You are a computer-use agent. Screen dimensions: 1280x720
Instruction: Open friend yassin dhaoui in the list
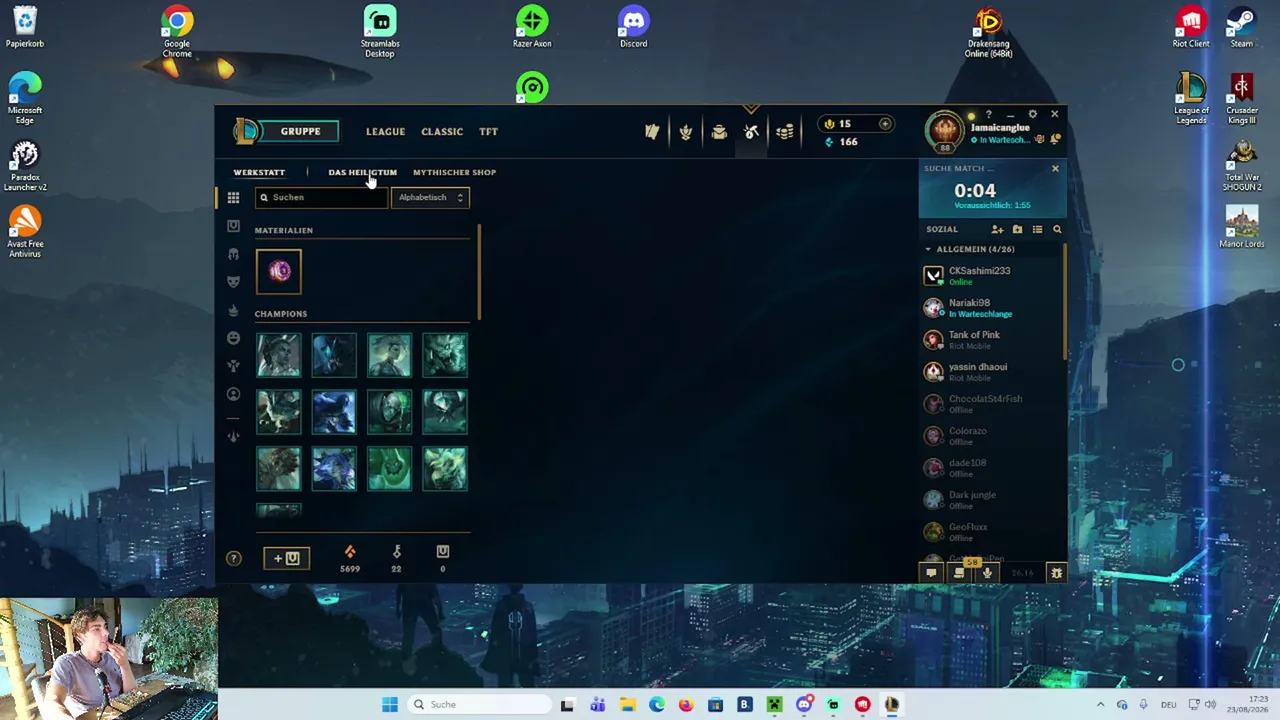(990, 371)
